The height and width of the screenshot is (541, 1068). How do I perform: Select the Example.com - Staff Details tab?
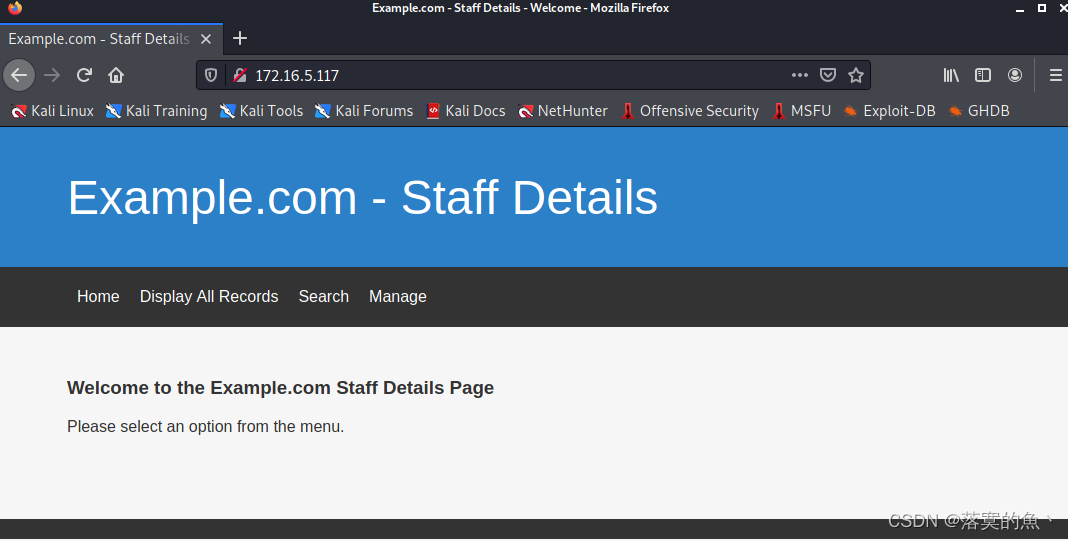point(111,39)
